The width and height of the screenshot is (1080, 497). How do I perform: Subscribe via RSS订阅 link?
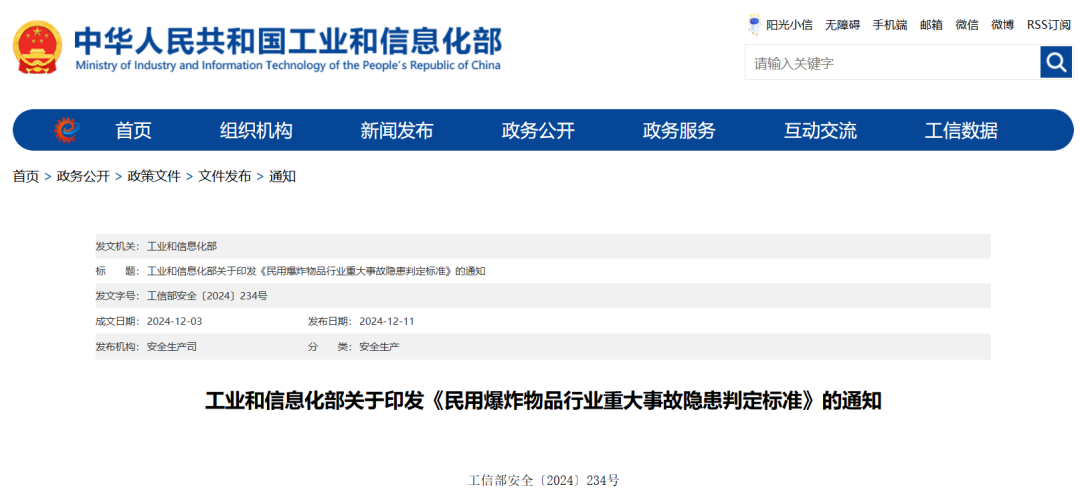(1048, 25)
